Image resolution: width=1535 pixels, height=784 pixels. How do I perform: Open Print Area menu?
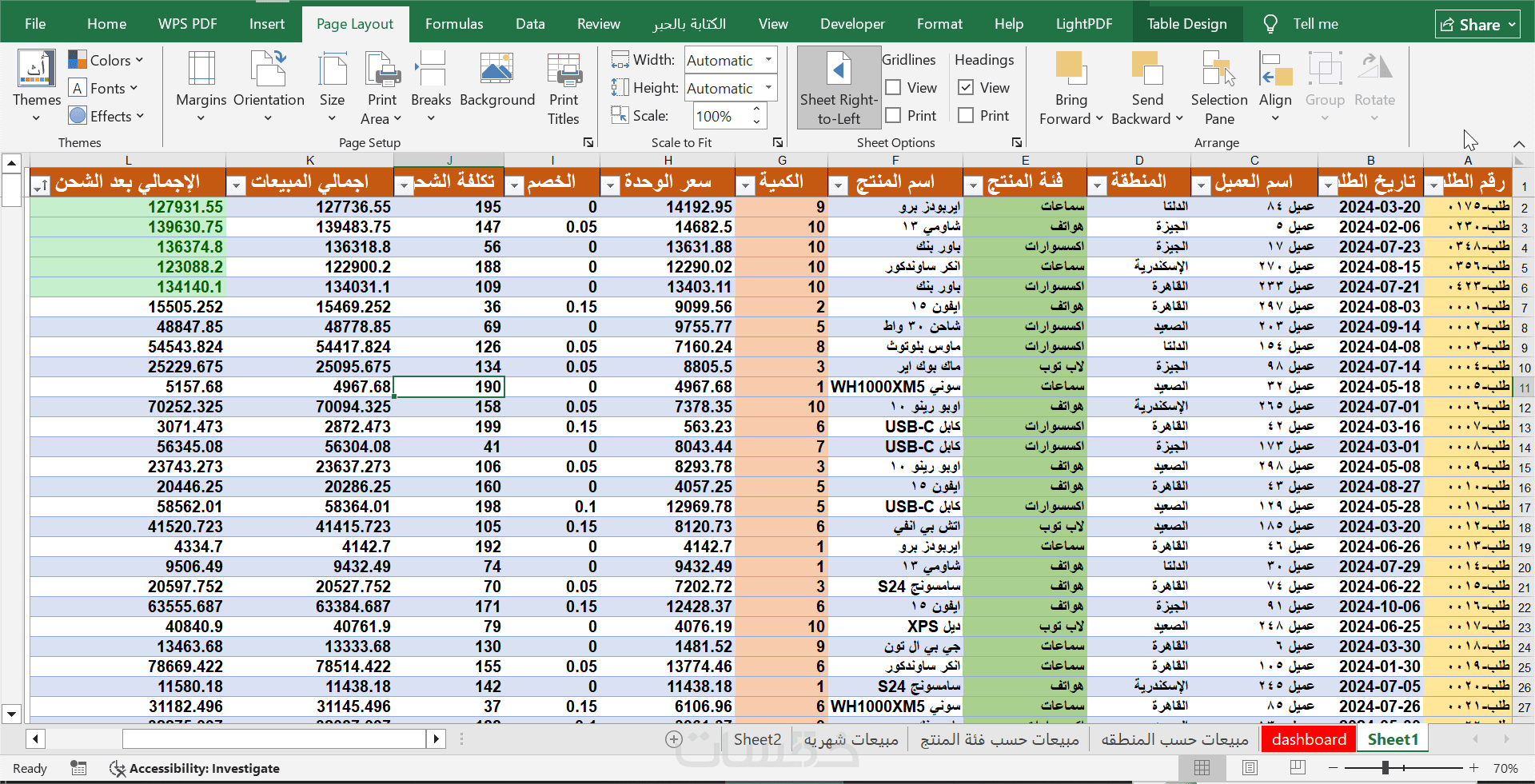click(x=381, y=87)
